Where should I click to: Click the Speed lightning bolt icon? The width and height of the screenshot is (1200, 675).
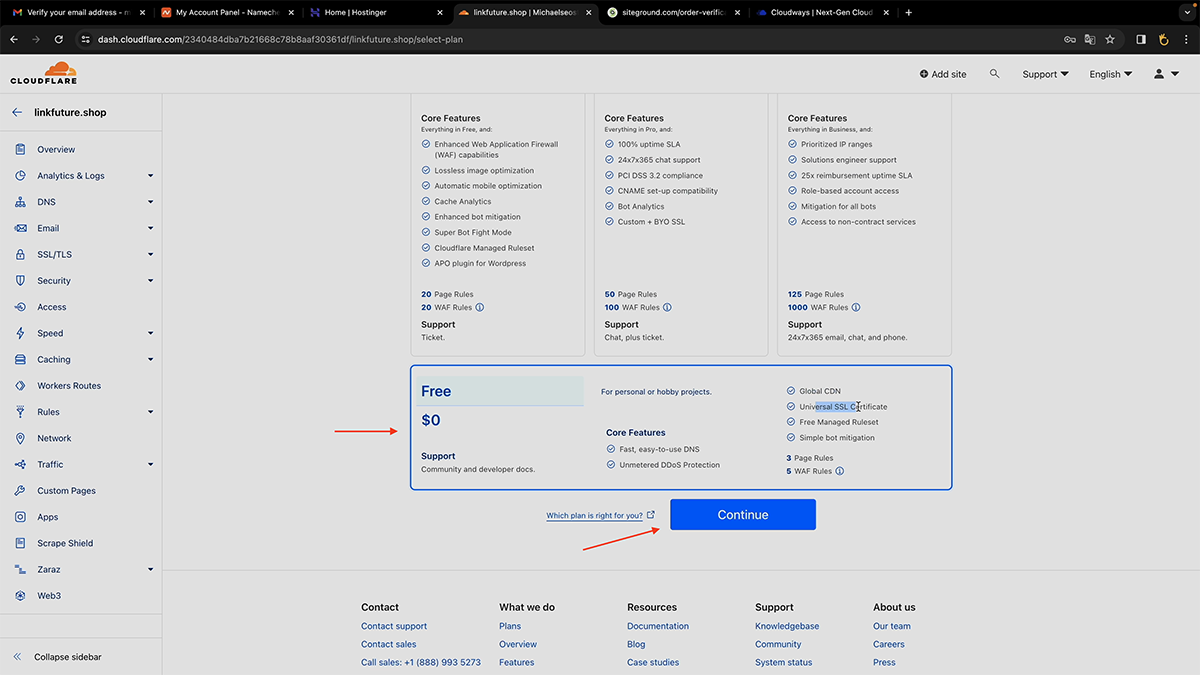tap(20, 333)
